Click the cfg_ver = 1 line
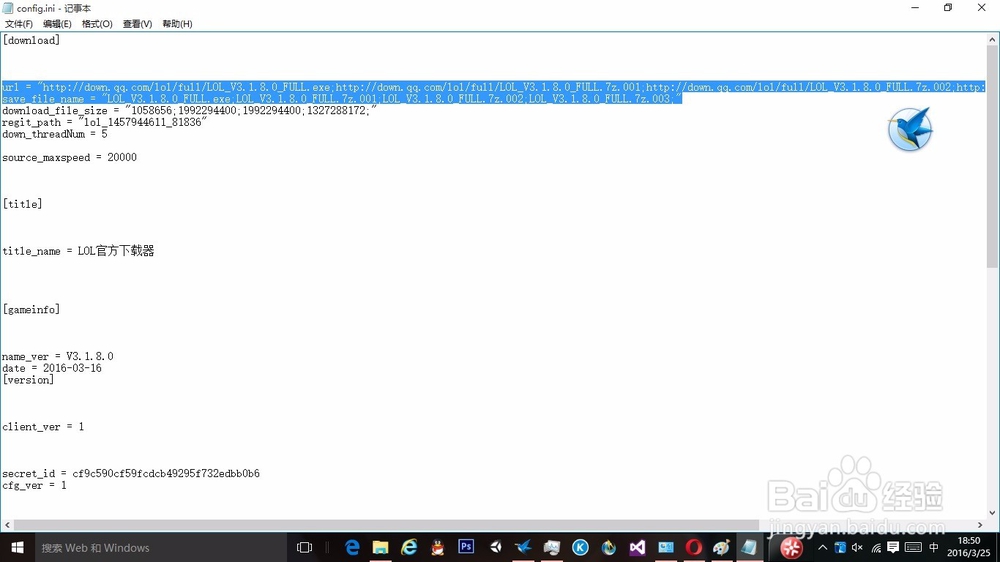1000x562 pixels. (x=34, y=485)
